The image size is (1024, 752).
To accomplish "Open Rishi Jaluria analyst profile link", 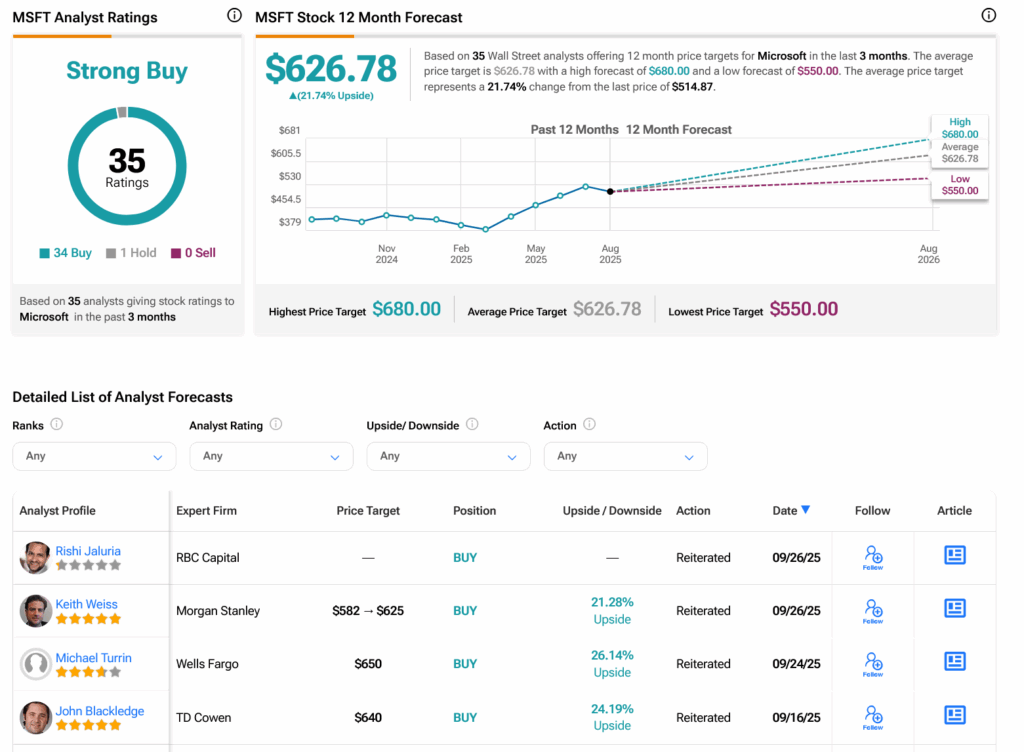I will [x=87, y=551].
